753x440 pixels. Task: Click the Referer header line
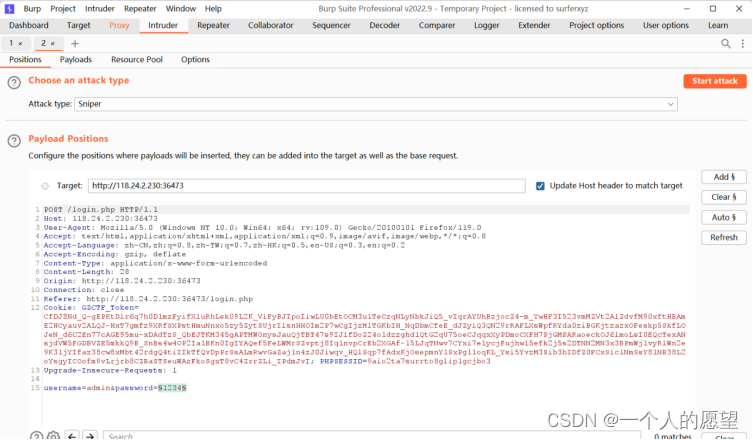point(148,299)
